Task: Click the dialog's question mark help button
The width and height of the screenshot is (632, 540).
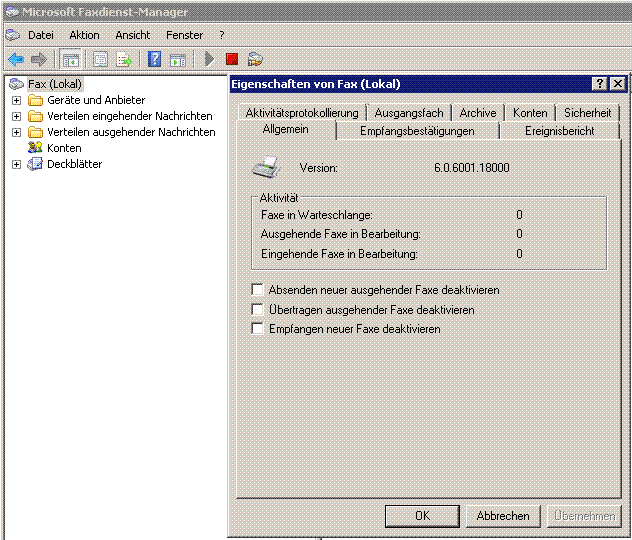Action: point(599,84)
